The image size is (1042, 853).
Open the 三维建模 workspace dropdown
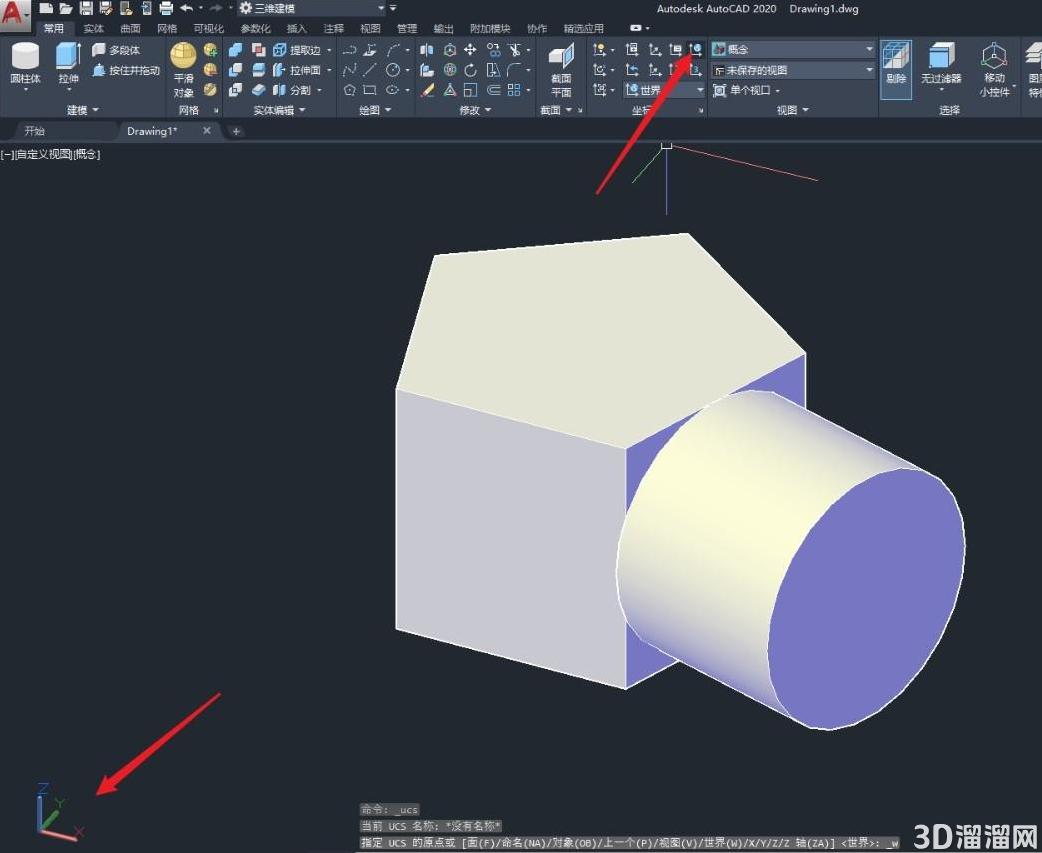click(x=312, y=9)
